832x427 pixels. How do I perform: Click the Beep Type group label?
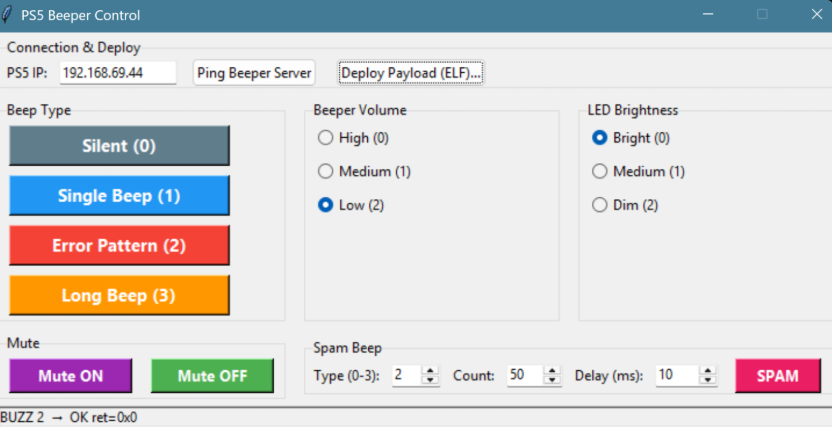[39, 110]
